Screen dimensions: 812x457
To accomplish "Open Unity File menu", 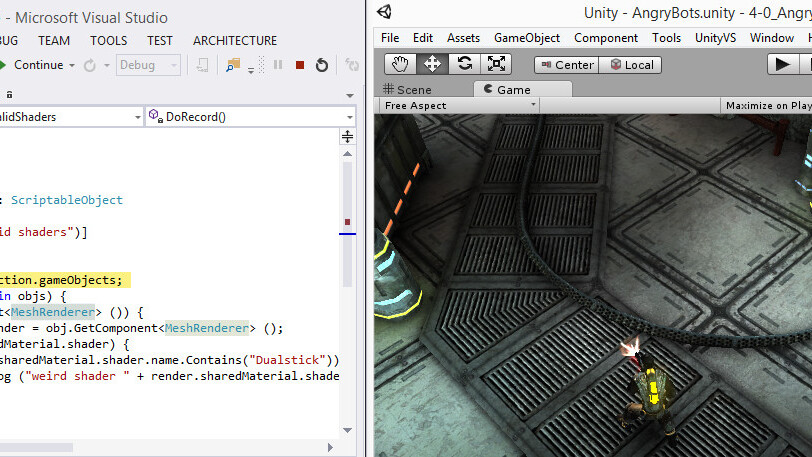I will pyautogui.click(x=390, y=38).
